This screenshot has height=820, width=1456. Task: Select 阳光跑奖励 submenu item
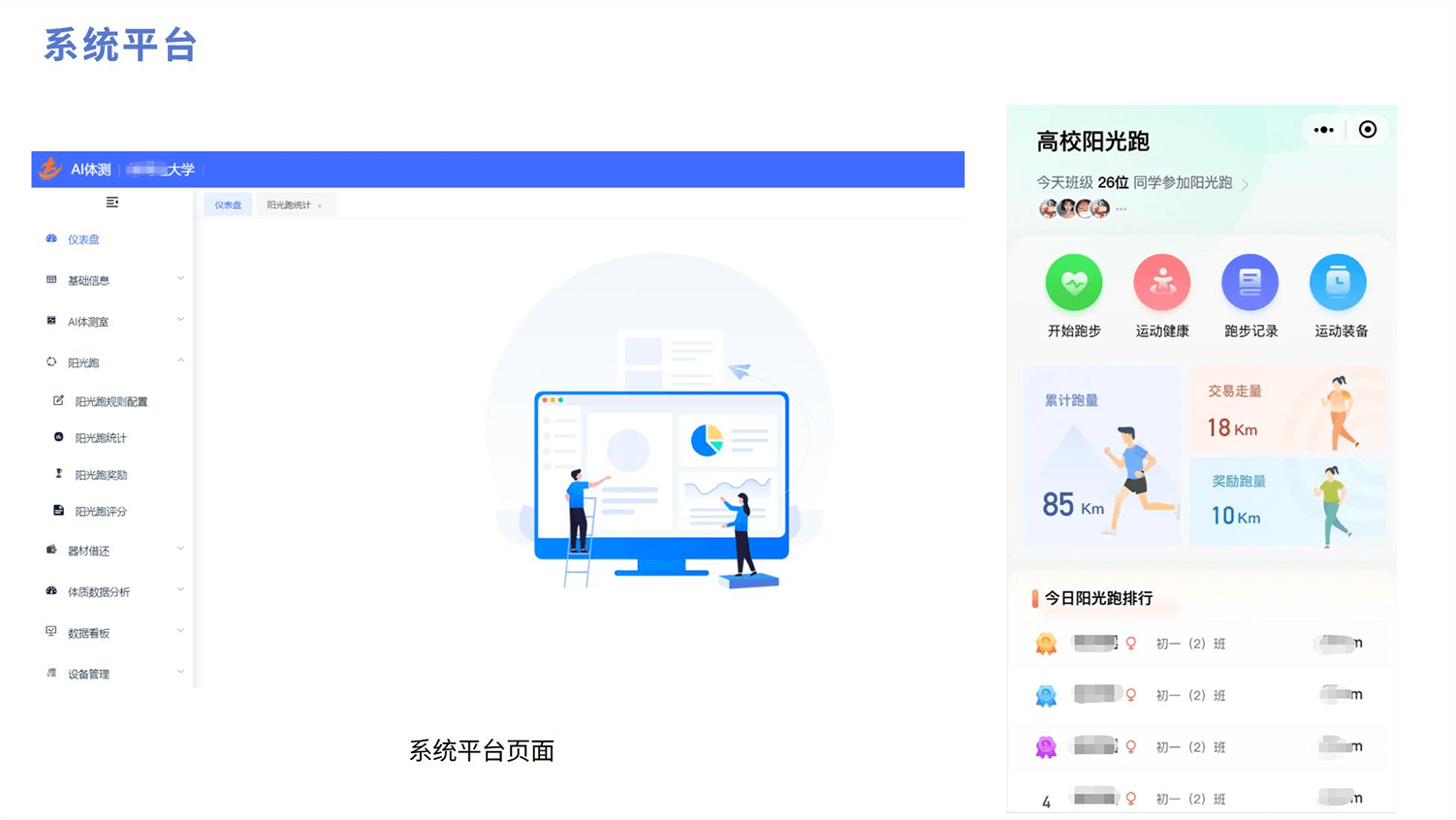101,475
